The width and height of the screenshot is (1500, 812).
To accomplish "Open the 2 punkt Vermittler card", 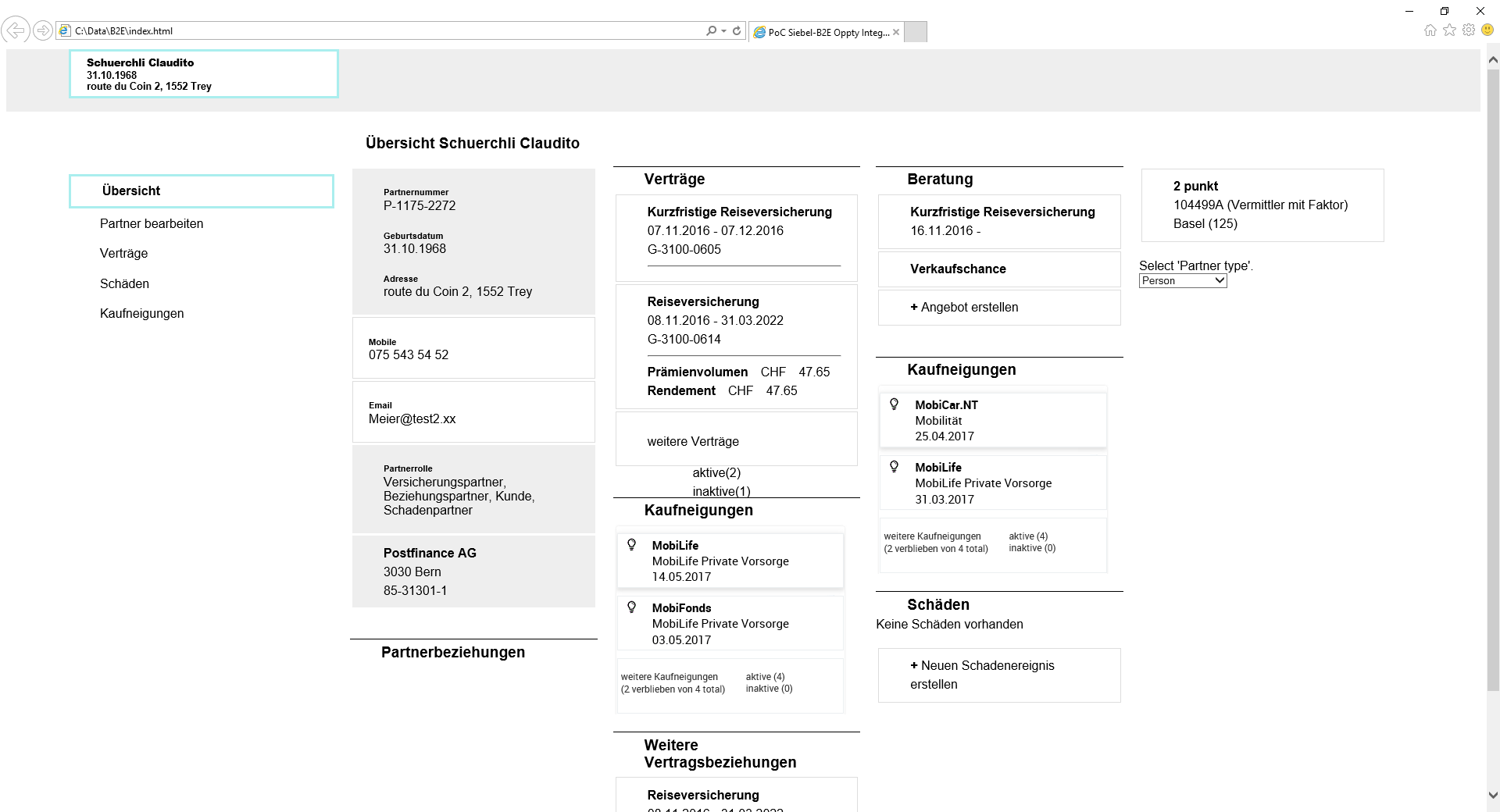I will 1262,205.
